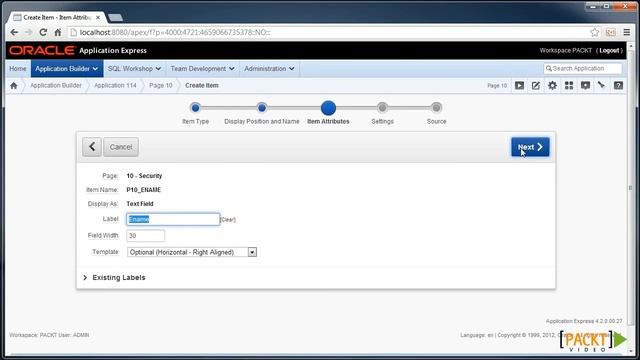The width and height of the screenshot is (640, 360).
Task: Cancel the Create Item wizard
Action: coord(121,147)
